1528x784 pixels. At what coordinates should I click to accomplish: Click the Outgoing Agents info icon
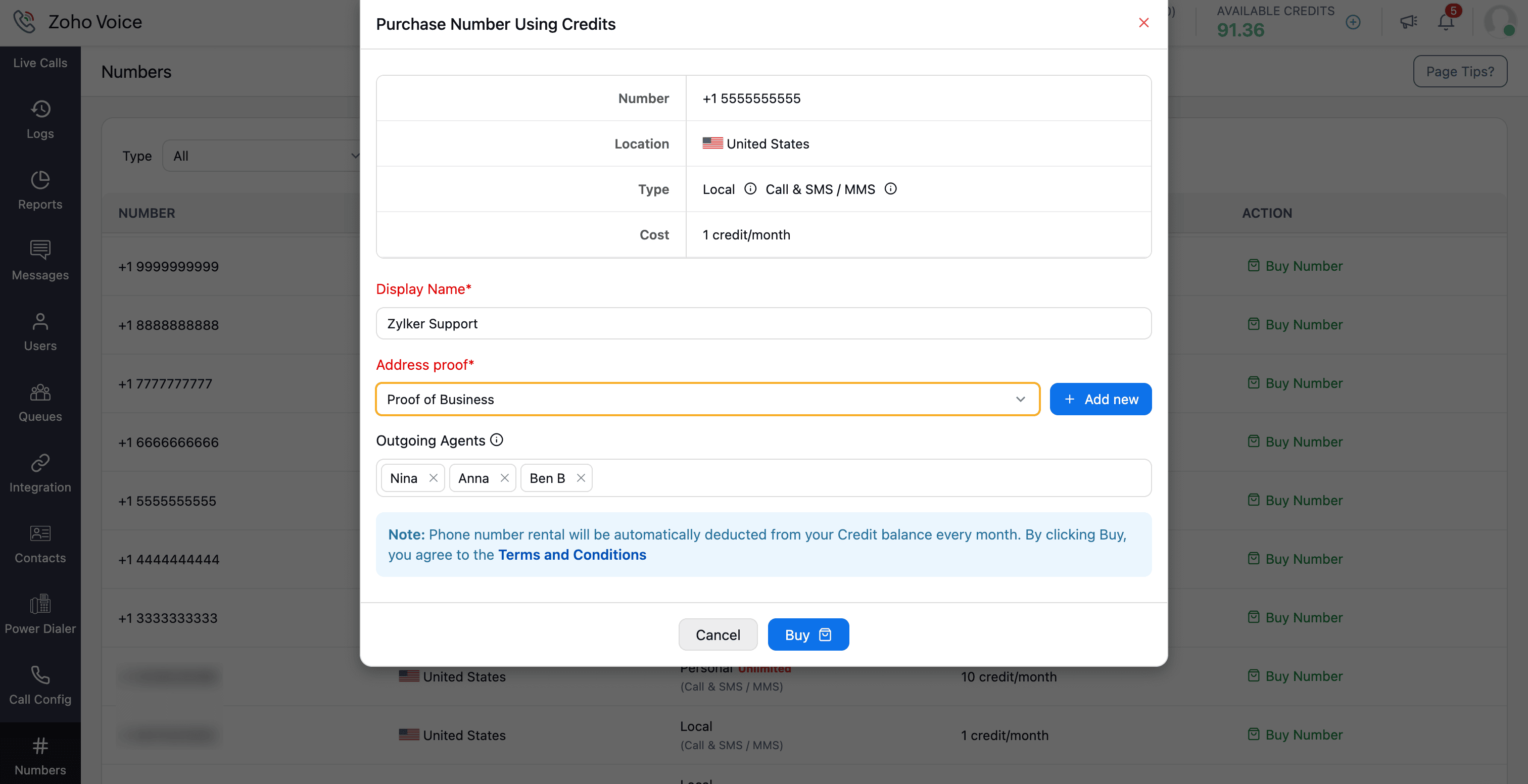point(497,439)
